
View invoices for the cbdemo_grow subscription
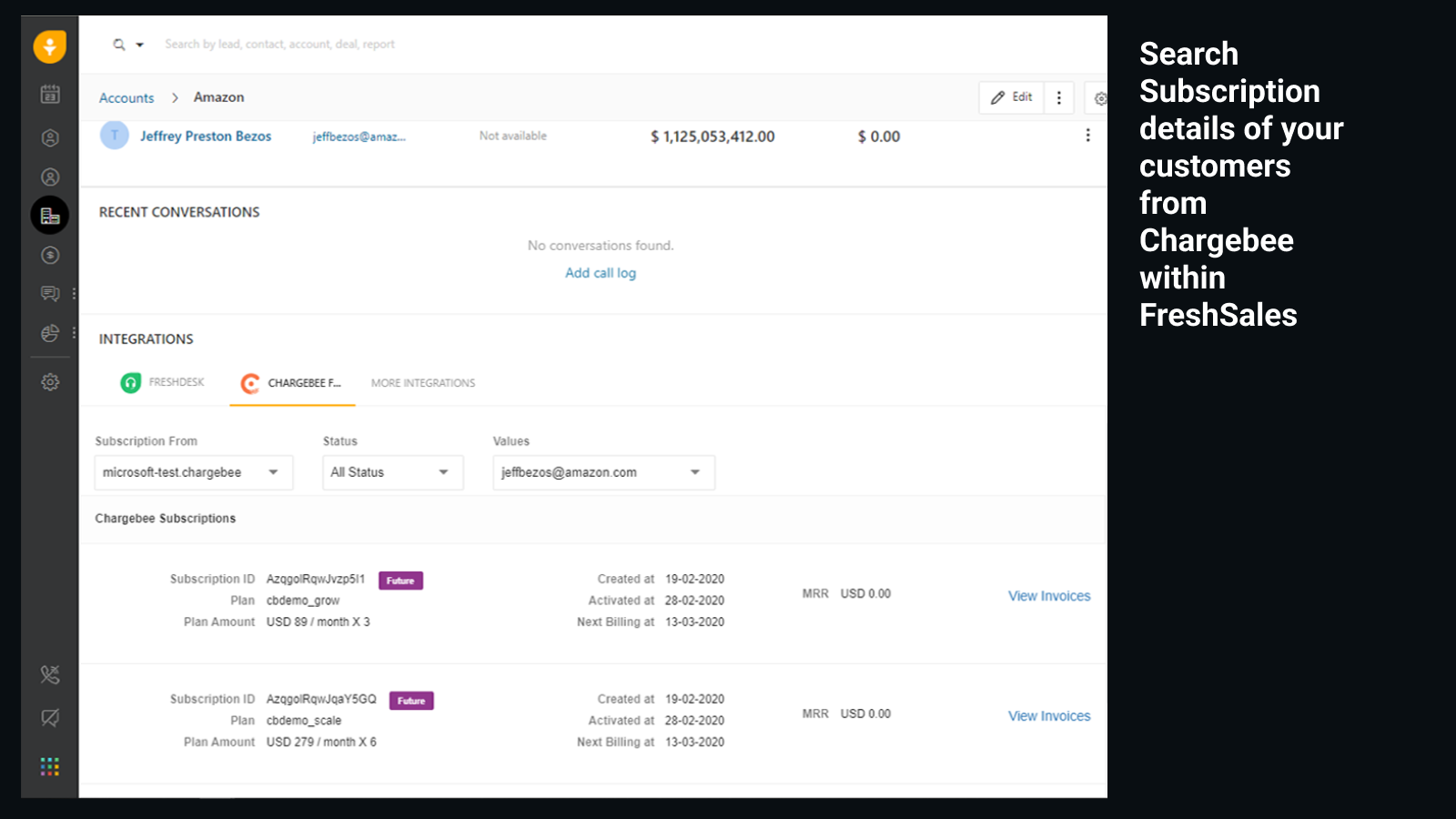click(1048, 596)
